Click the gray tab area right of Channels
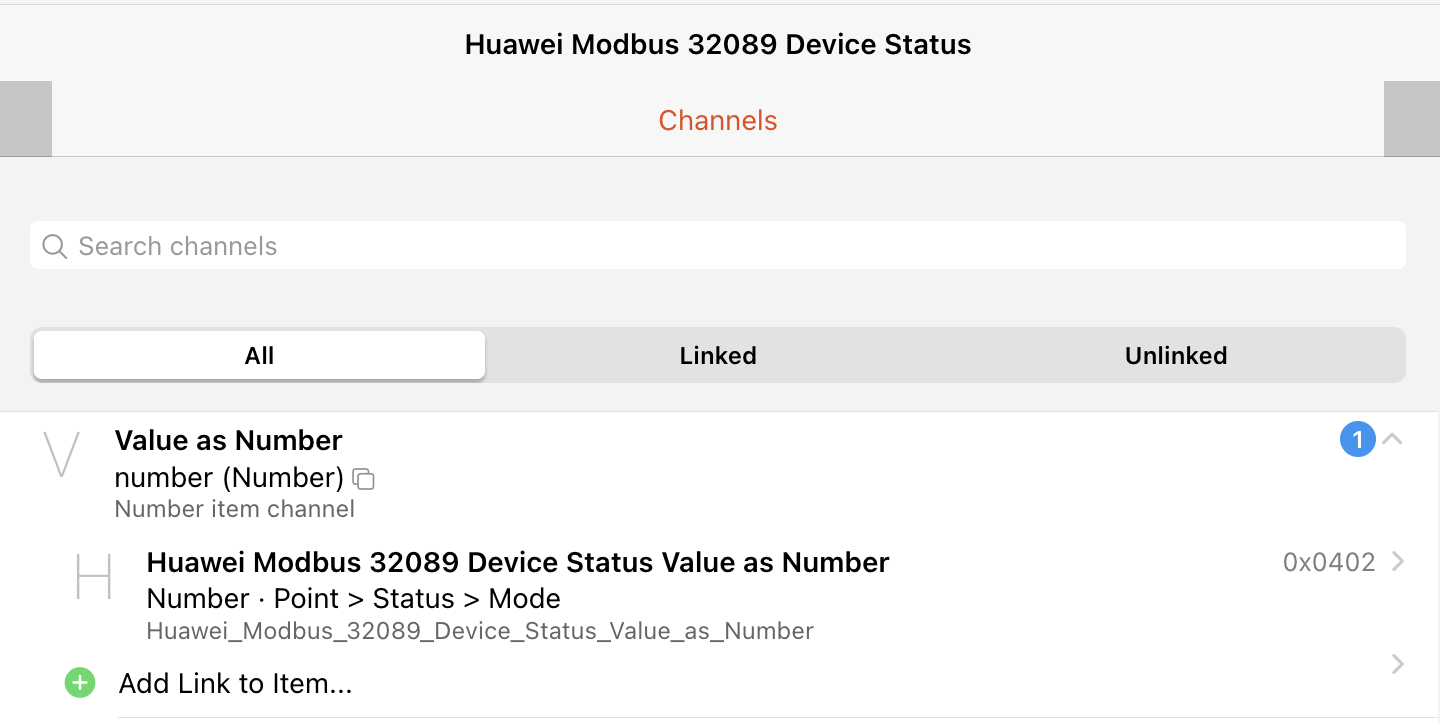This screenshot has height=724, width=1440. [x=1412, y=119]
